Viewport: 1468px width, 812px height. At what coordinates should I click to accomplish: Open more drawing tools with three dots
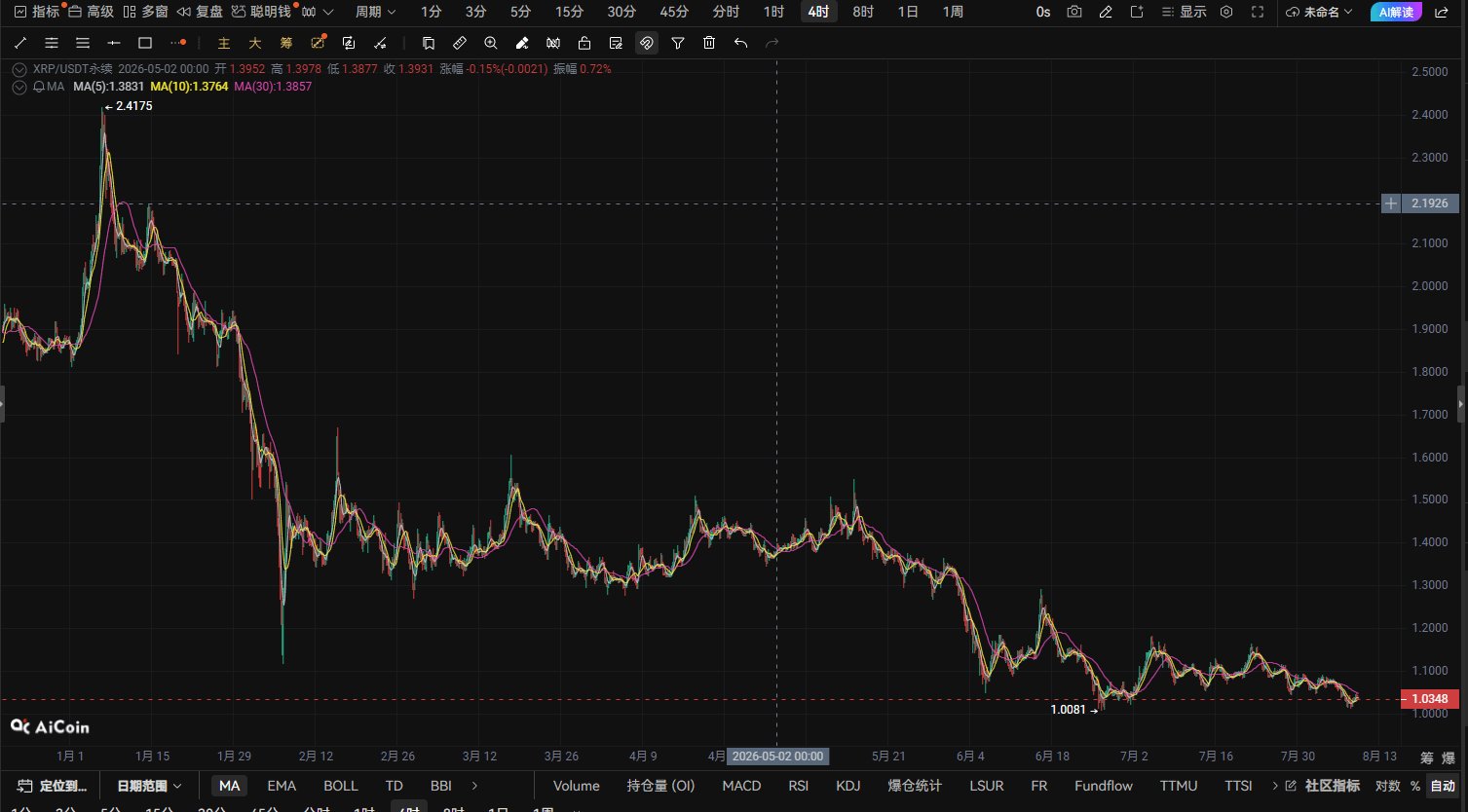coord(177,43)
